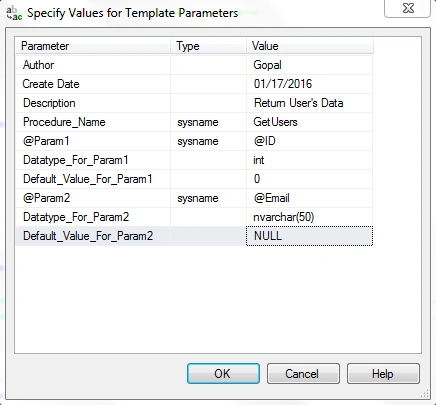Click the dialog title bar icon
Screen dimensions: 436x405
pos(14,13)
